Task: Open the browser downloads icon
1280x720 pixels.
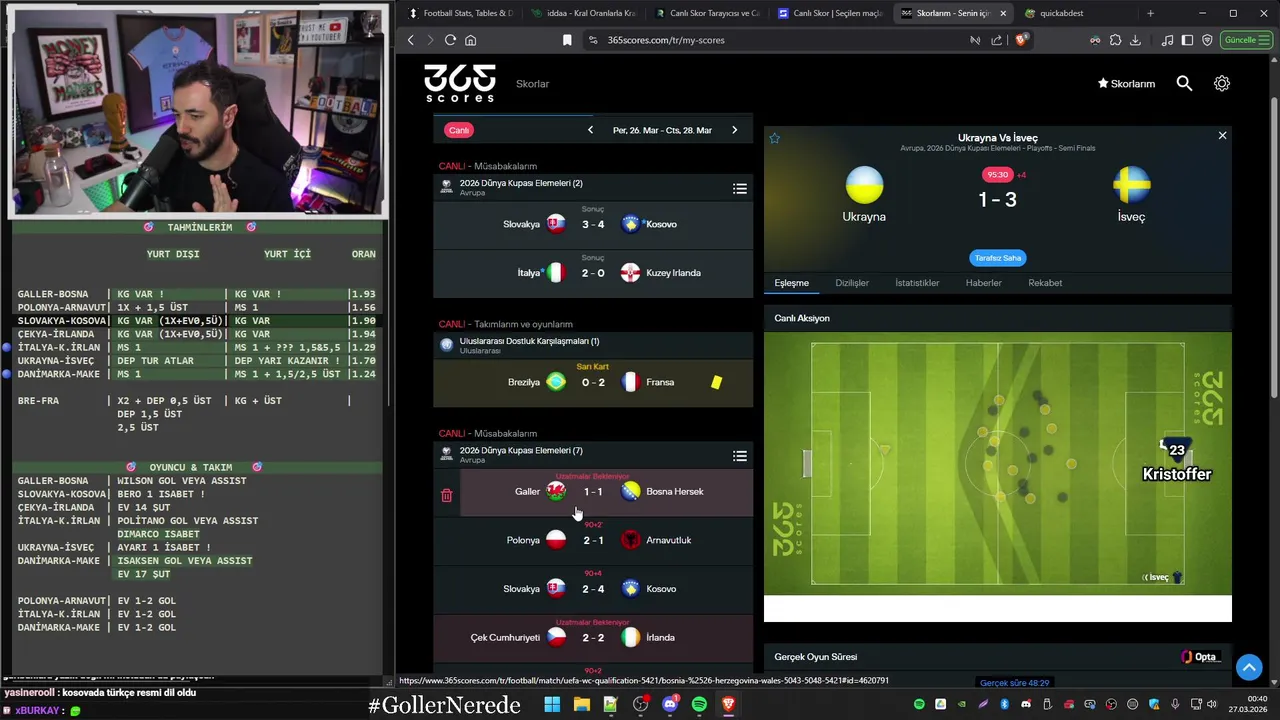Action: pyautogui.click(x=1135, y=40)
